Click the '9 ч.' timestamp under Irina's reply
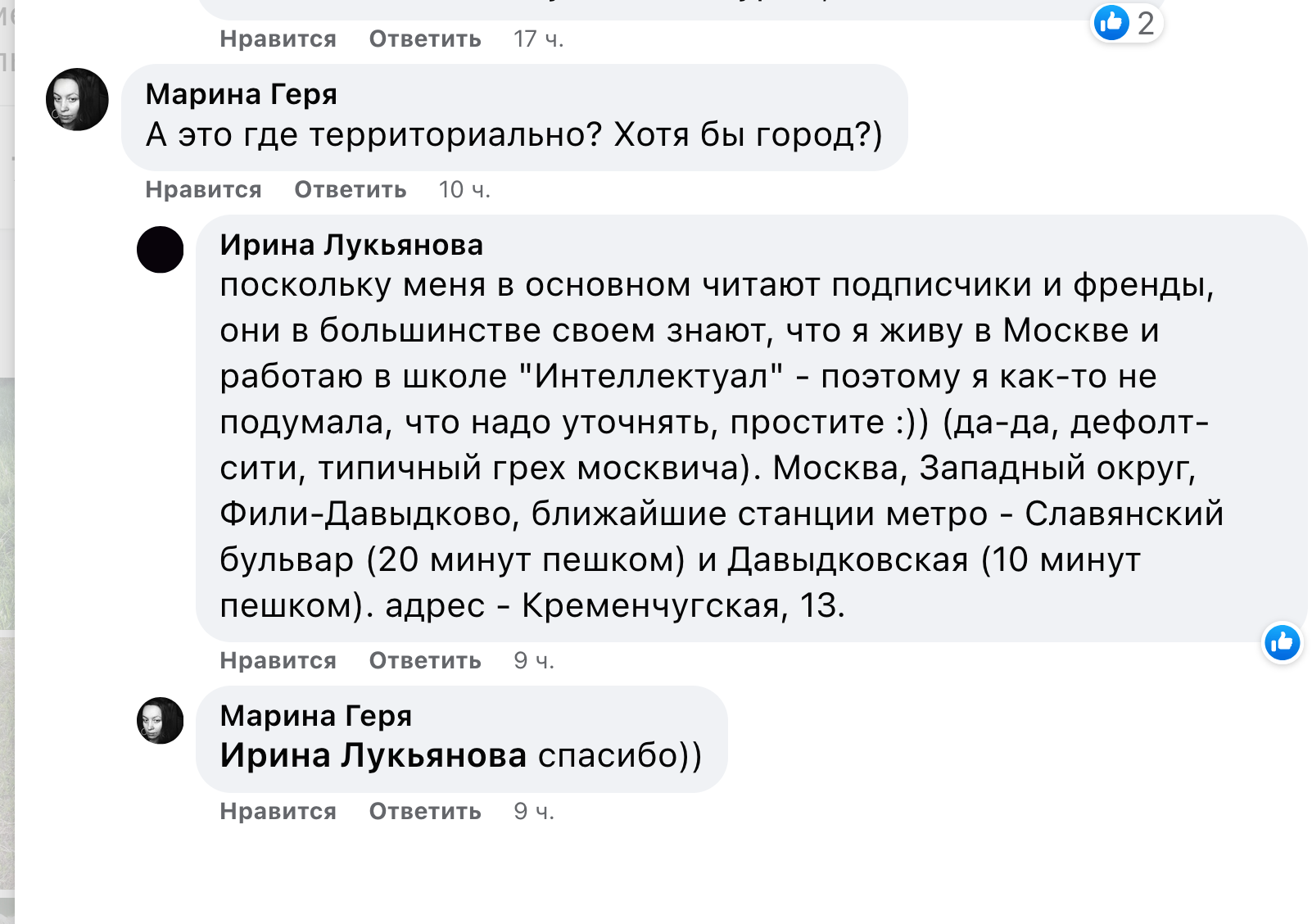The width and height of the screenshot is (1312, 924). tap(534, 660)
